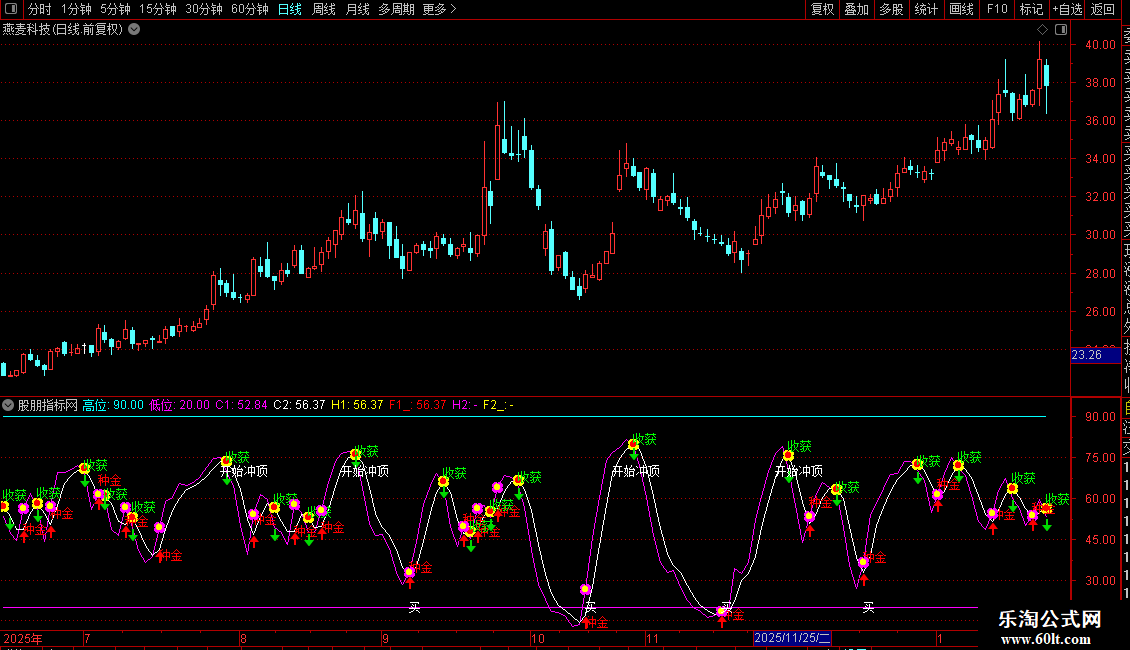The height and width of the screenshot is (650, 1130).
Task: Click the 2025/11/25 date marker on timeline
Action: [x=791, y=638]
